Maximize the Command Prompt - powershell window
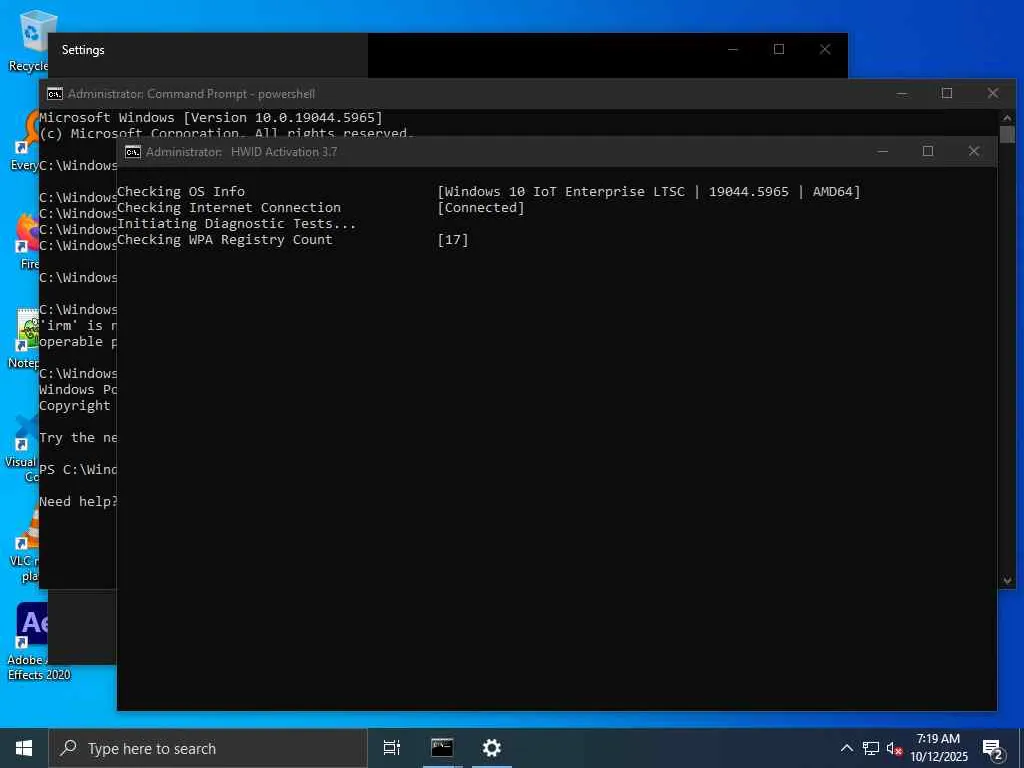Image resolution: width=1024 pixels, height=768 pixels. [947, 93]
